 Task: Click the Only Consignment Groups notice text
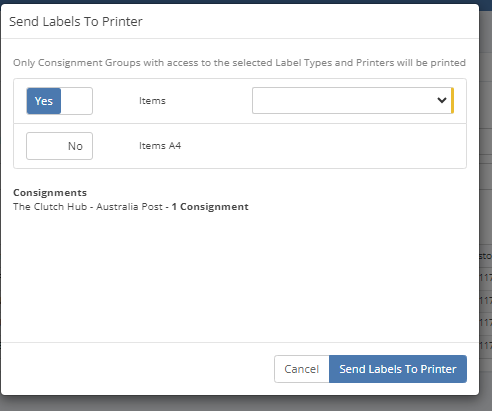(239, 63)
